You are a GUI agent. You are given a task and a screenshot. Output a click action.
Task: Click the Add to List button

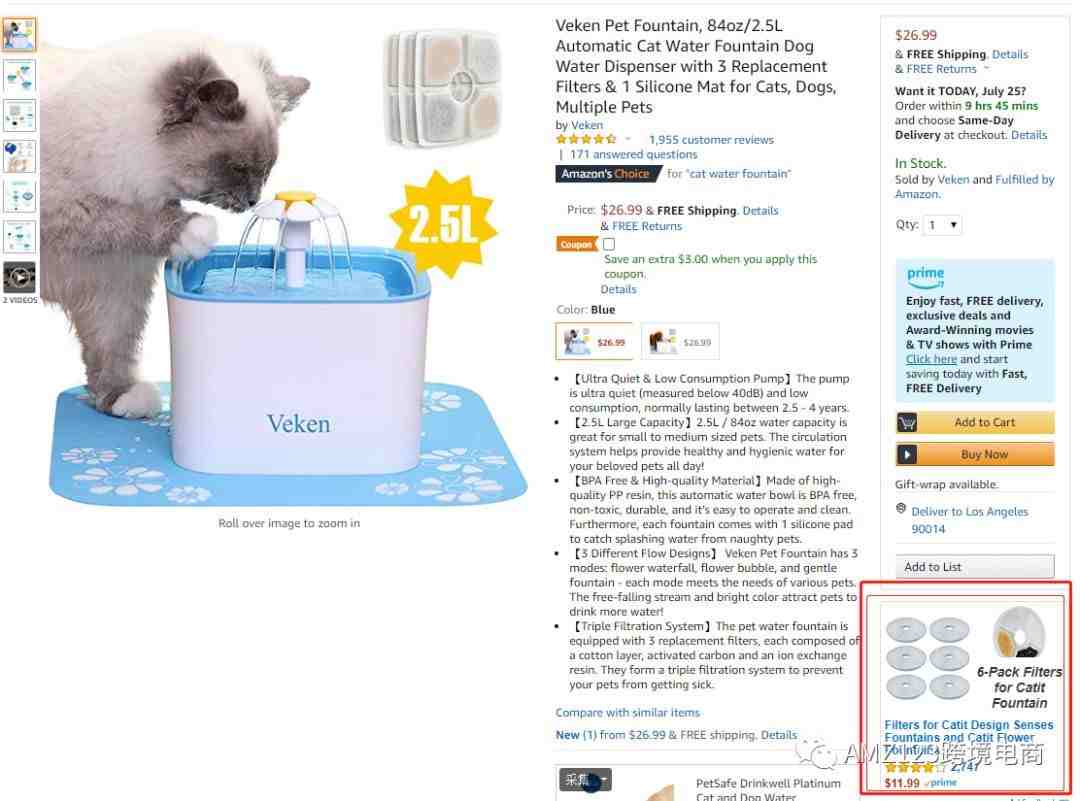pos(975,567)
